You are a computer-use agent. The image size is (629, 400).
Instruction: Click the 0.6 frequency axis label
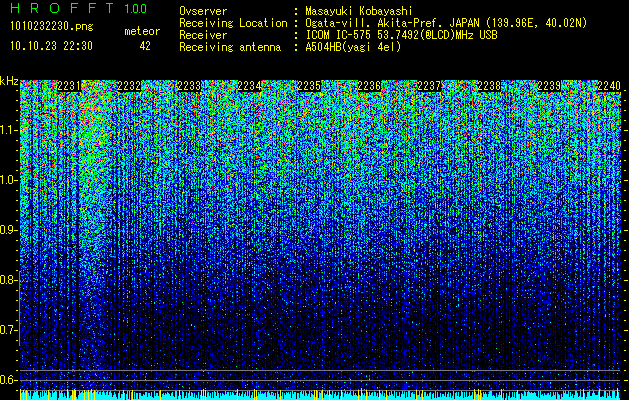point(8,380)
